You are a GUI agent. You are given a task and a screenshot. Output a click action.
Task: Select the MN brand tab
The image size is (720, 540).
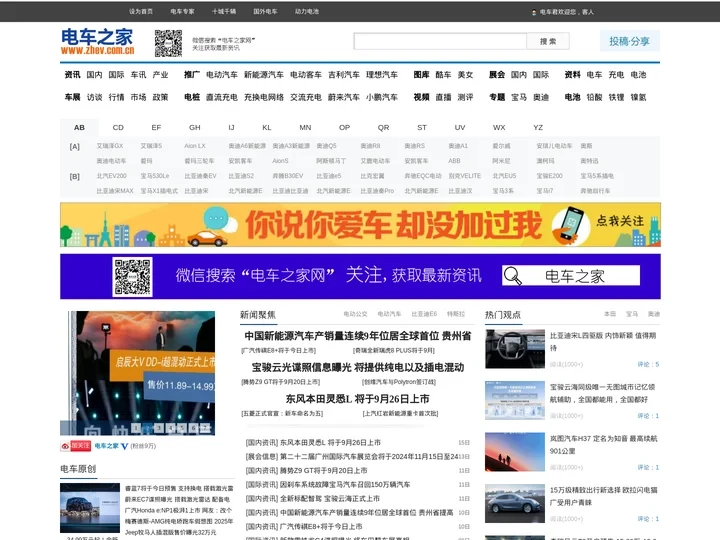(305, 128)
